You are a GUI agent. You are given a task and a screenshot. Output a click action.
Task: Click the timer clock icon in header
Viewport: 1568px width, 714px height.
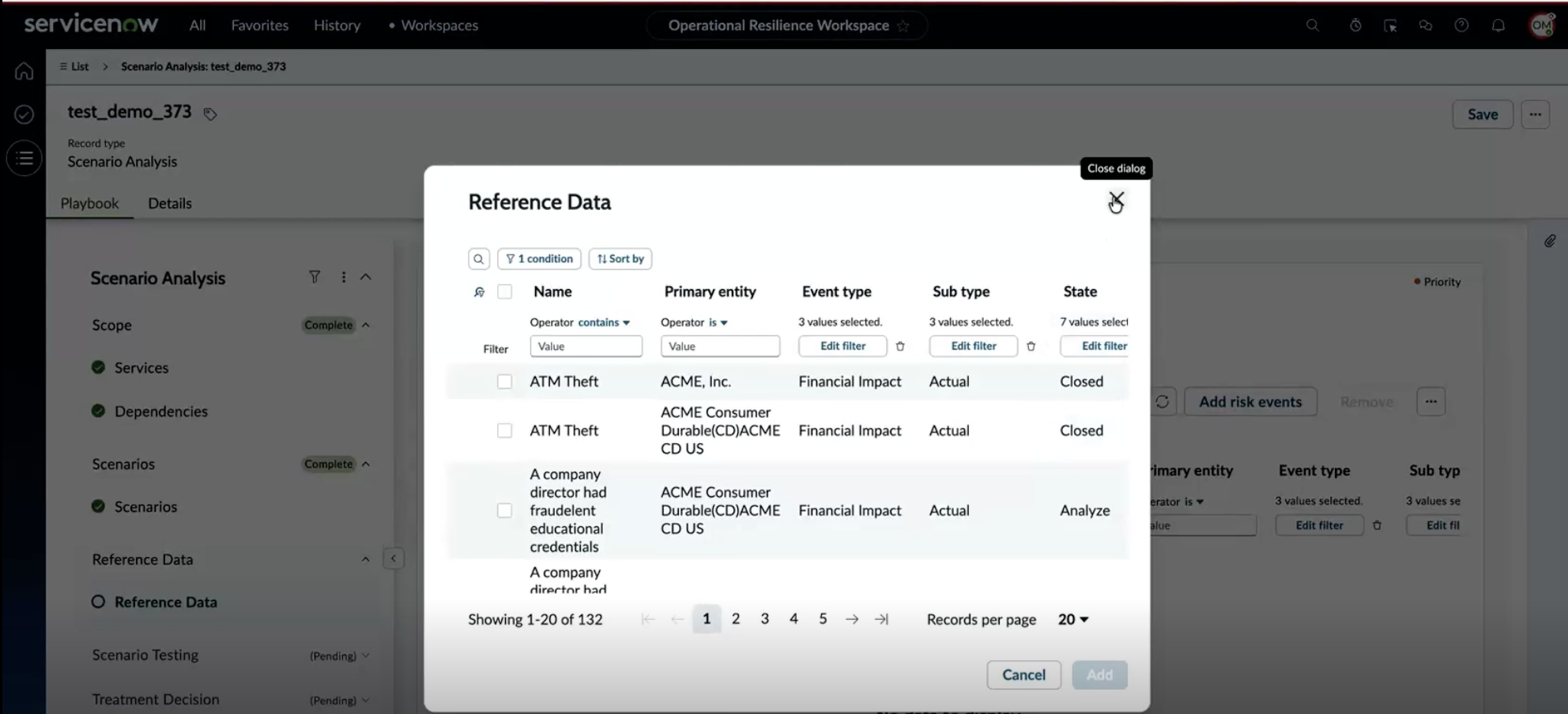click(x=1355, y=25)
